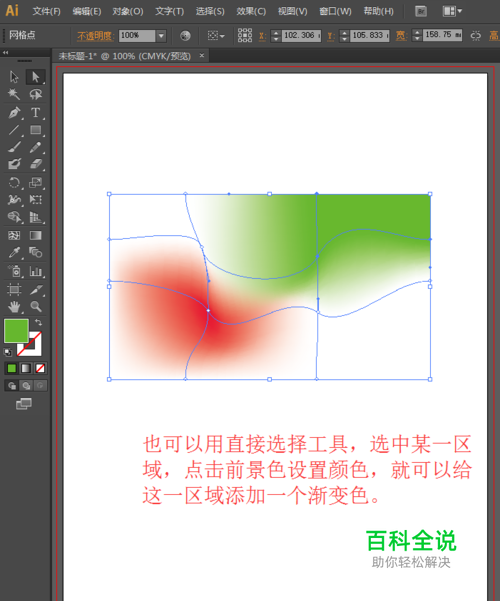Select the Gradient tool
This screenshot has width=500, height=601.
(36, 235)
